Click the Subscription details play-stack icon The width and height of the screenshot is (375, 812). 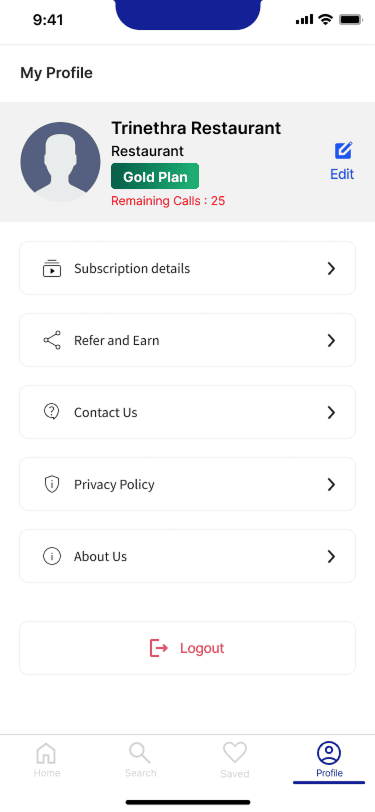pos(52,268)
